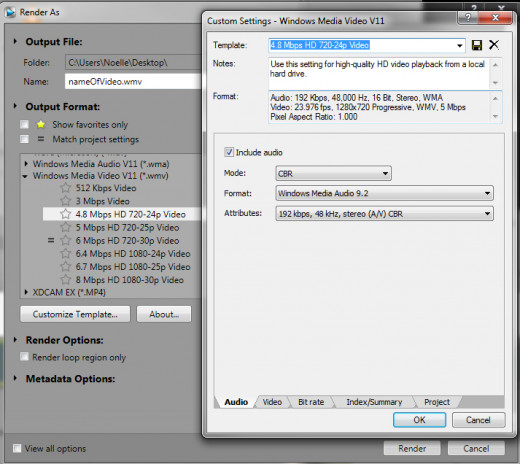This screenshot has width=520, height=464.
Task: Expand the Metadata Options section
Action: pyautogui.click(x=15, y=378)
